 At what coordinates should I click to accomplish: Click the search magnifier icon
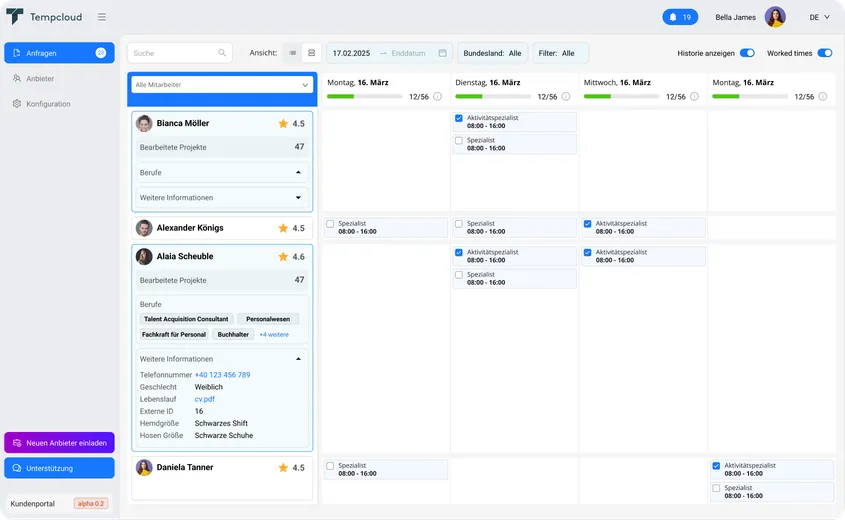tap(222, 53)
